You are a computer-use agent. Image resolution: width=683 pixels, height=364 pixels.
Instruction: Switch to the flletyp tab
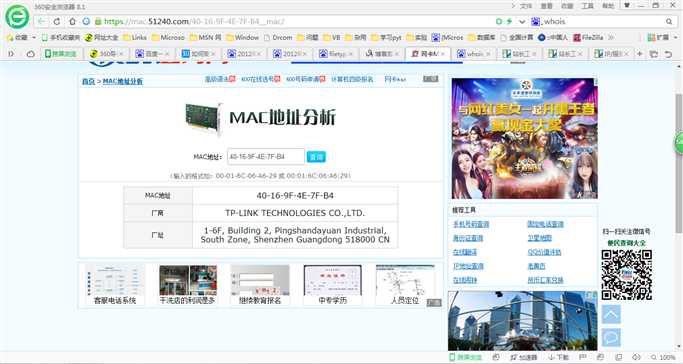[335, 54]
